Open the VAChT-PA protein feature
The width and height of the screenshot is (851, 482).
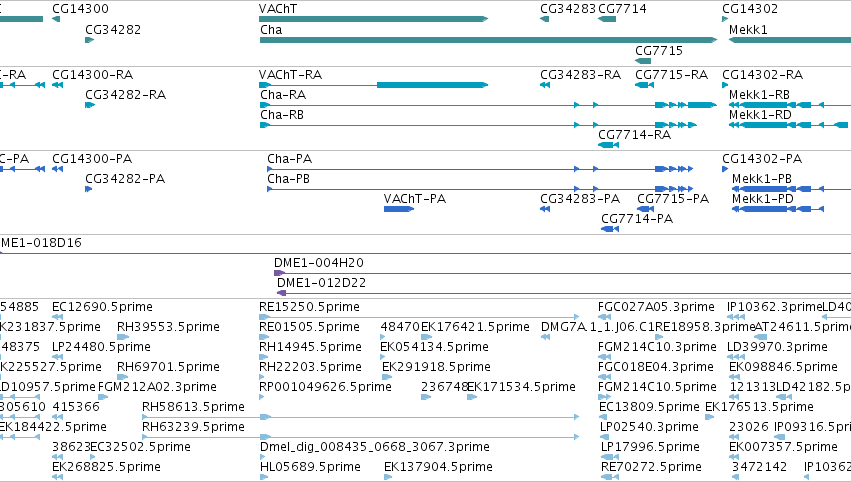(x=398, y=209)
